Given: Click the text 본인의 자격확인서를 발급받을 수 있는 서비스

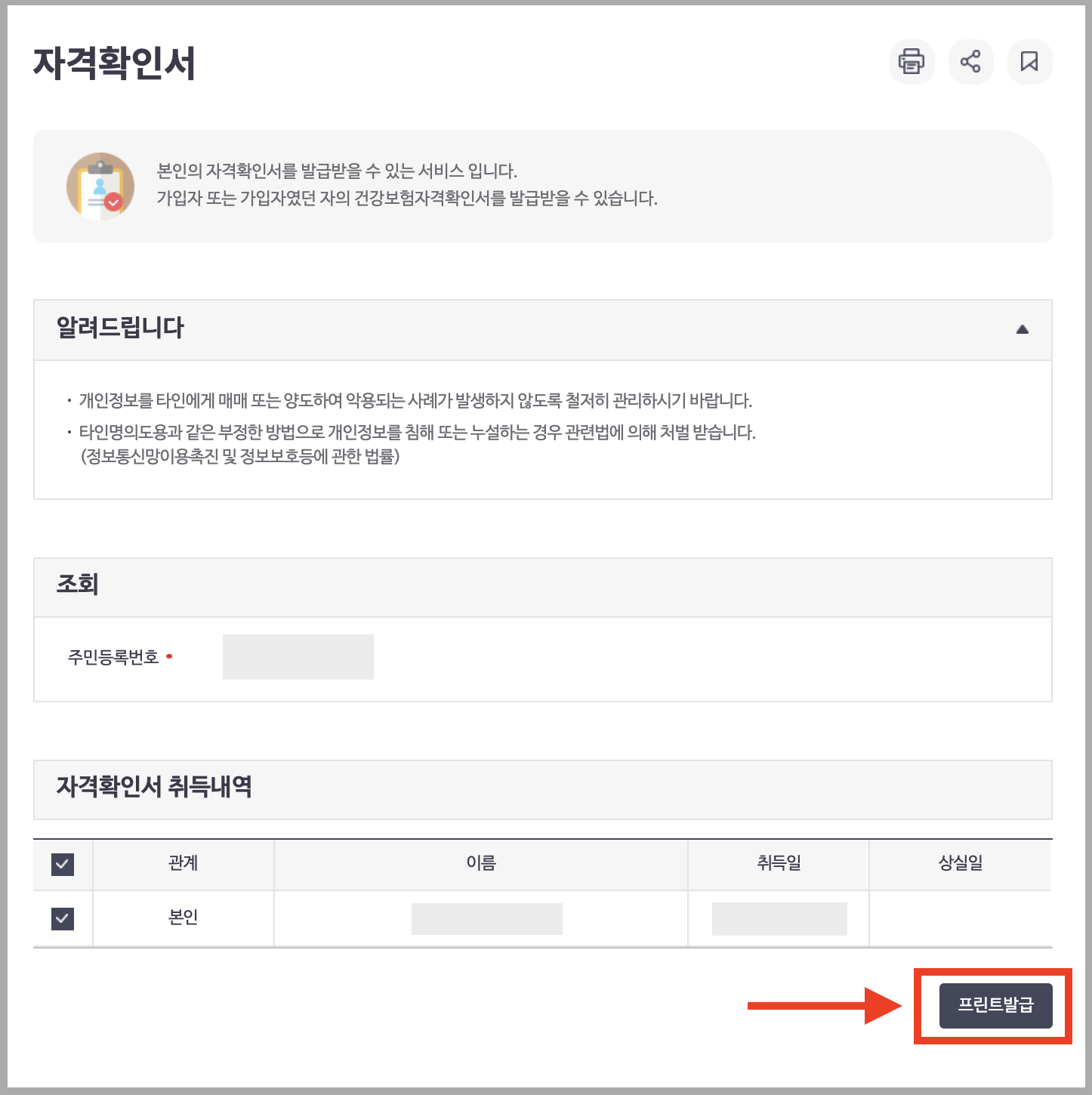Looking at the screenshot, I should tap(337, 171).
